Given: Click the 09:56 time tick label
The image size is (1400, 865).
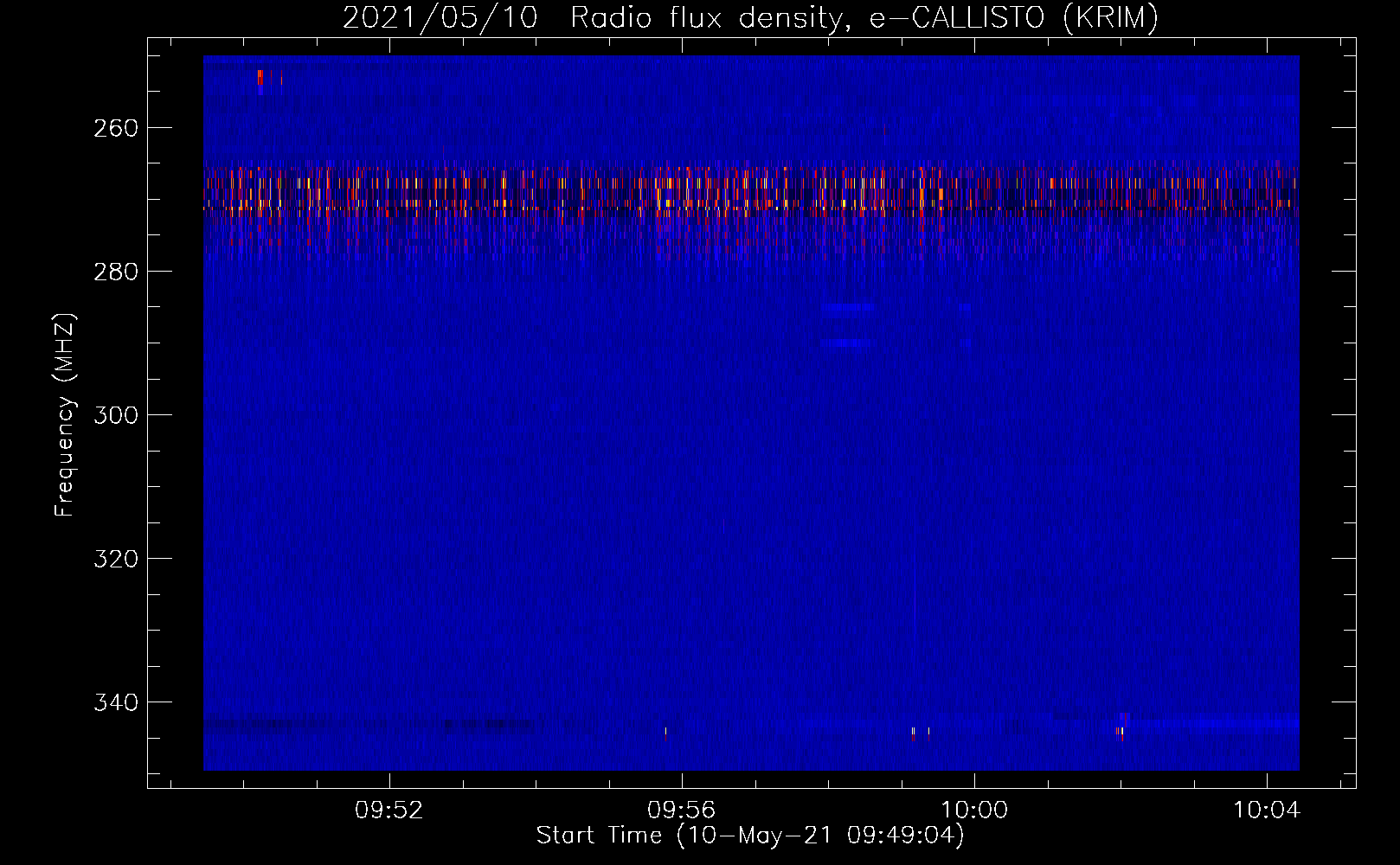Looking at the screenshot, I should (682, 811).
